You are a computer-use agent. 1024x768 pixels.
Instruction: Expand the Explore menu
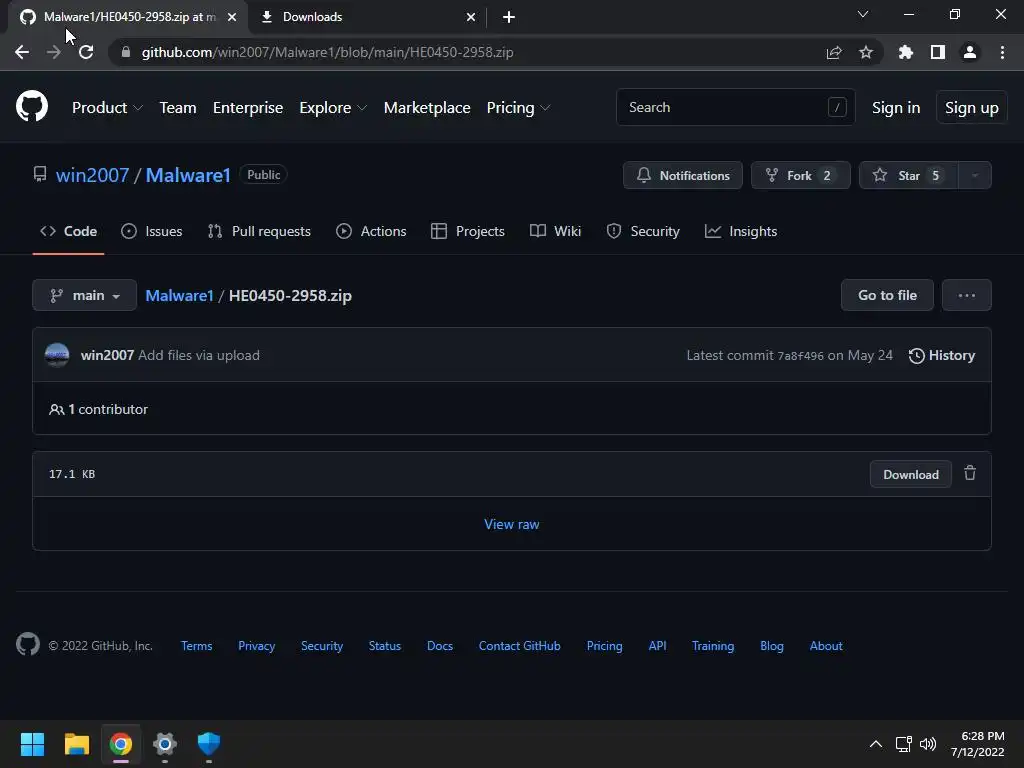tap(333, 108)
